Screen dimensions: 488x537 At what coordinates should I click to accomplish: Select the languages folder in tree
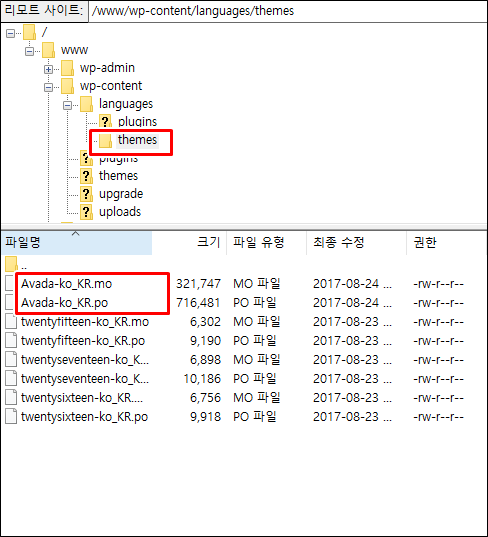pos(126,104)
